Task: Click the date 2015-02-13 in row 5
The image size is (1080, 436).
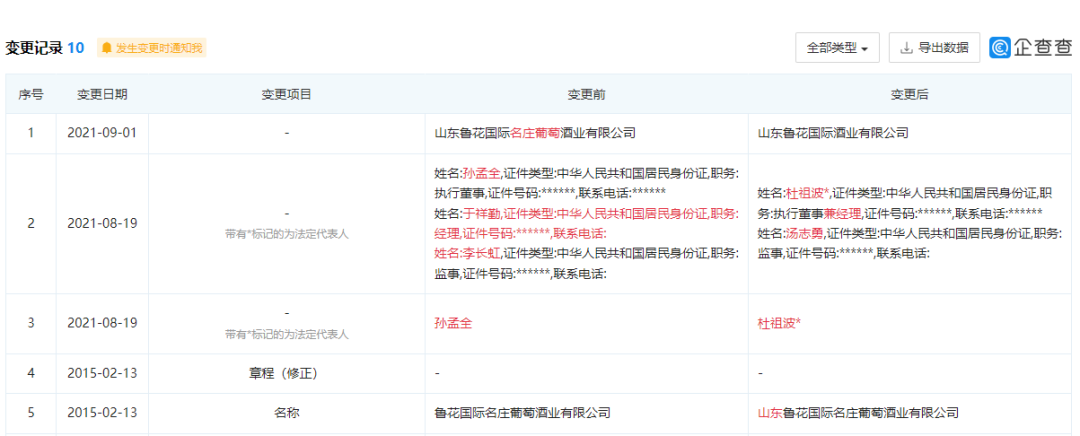Action: click(x=102, y=413)
